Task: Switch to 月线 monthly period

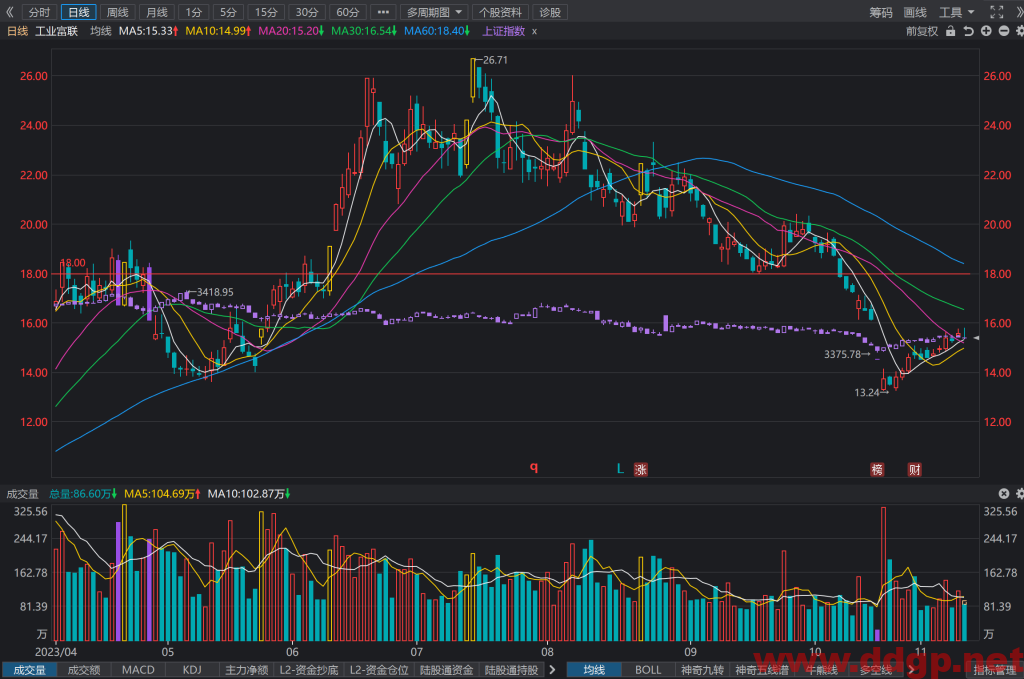Action: coord(157,12)
